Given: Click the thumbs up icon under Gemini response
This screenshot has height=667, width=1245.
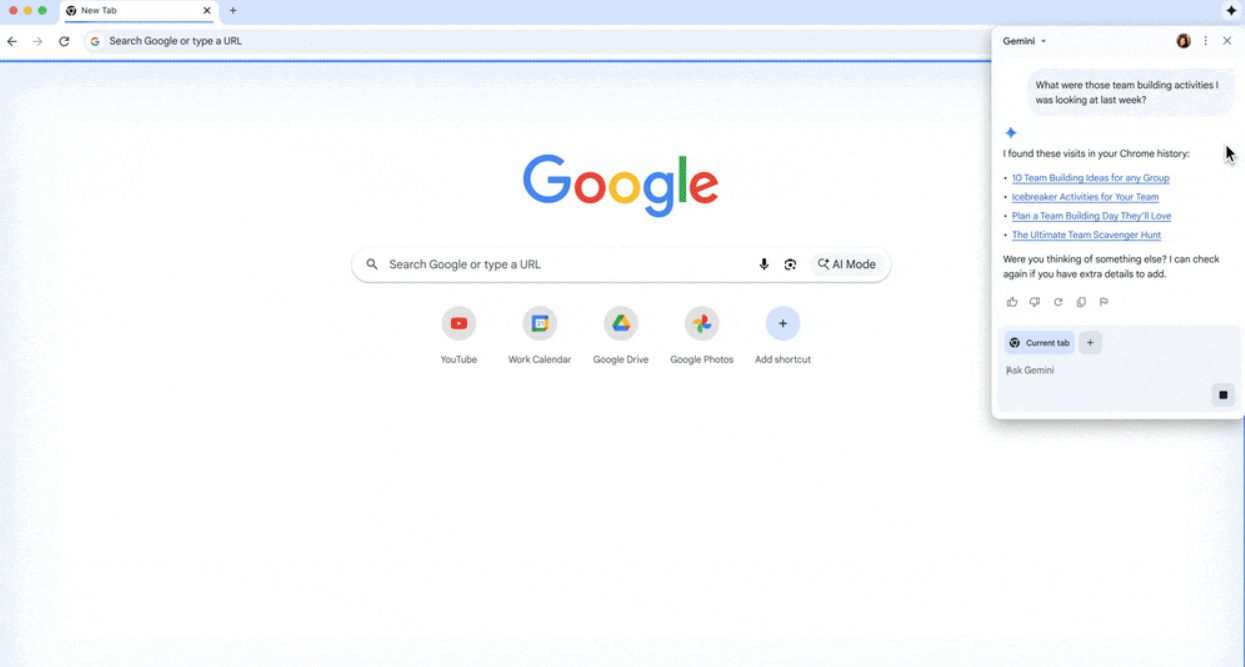Looking at the screenshot, I should [x=1012, y=302].
